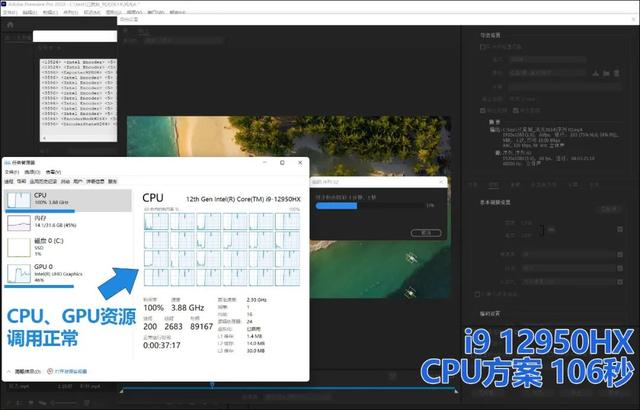Open the 音频 tab in export settings
The height and width of the screenshot is (410, 640).
pyautogui.click(x=515, y=184)
